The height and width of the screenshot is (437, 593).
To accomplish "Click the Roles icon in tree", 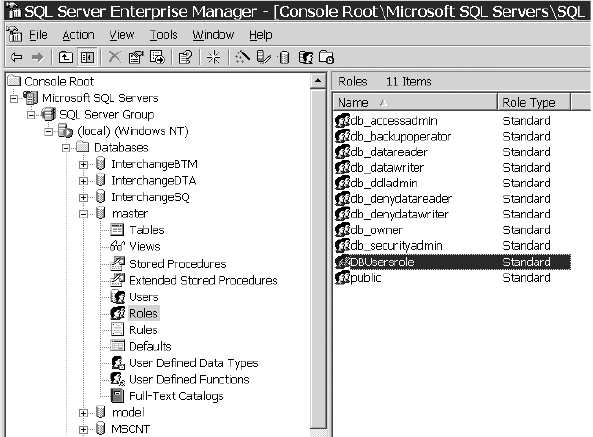I will point(118,313).
